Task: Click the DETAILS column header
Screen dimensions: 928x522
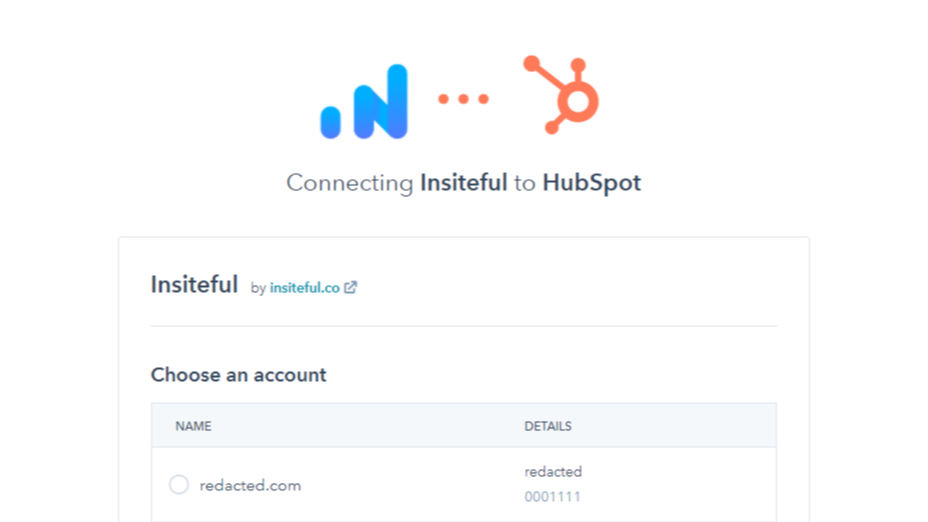Action: (548, 426)
